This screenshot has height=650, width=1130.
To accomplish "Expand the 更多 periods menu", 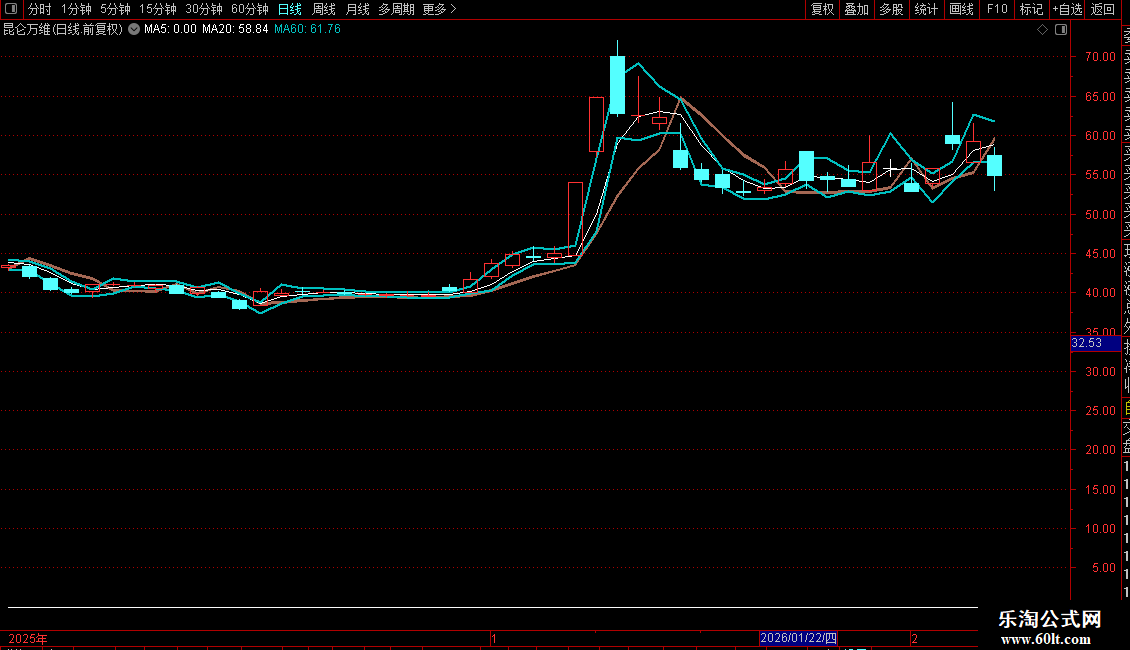I will tap(439, 9).
